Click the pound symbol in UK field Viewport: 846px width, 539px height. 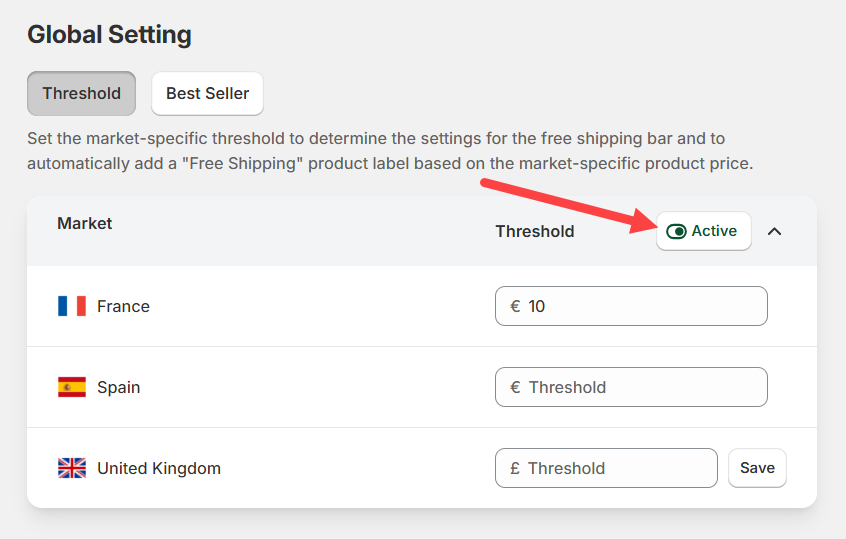pyautogui.click(x=514, y=468)
